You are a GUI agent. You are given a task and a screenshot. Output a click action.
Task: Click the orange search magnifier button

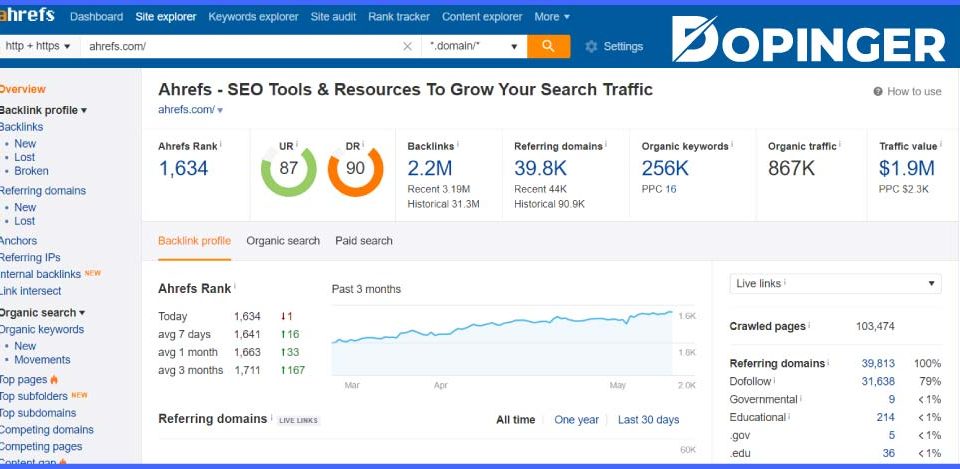click(548, 47)
